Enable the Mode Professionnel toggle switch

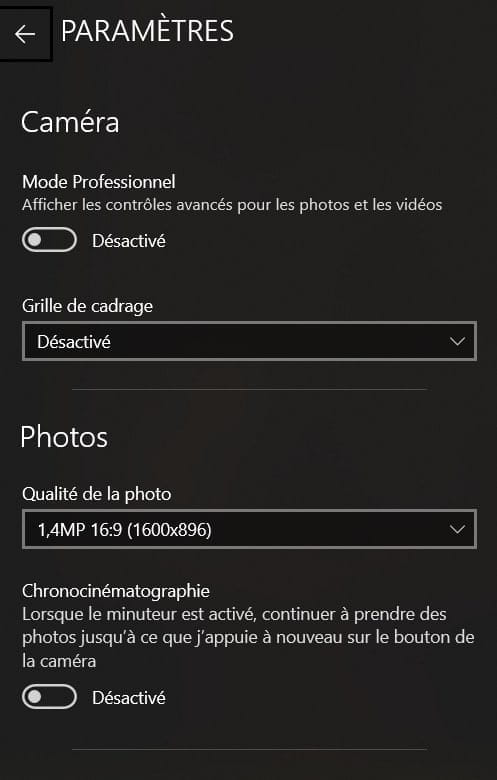(49, 240)
